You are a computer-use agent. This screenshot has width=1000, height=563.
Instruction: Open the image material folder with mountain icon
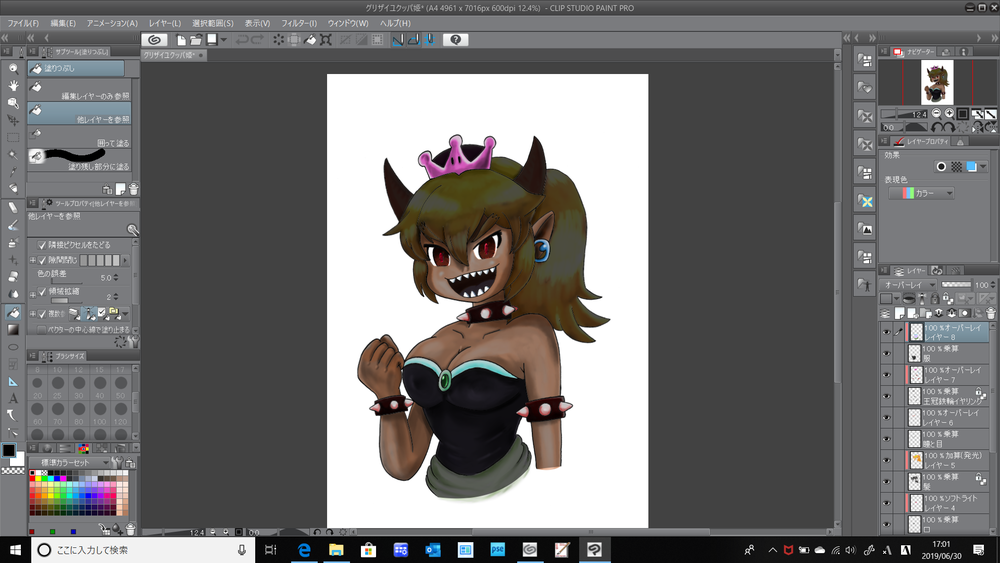(865, 229)
